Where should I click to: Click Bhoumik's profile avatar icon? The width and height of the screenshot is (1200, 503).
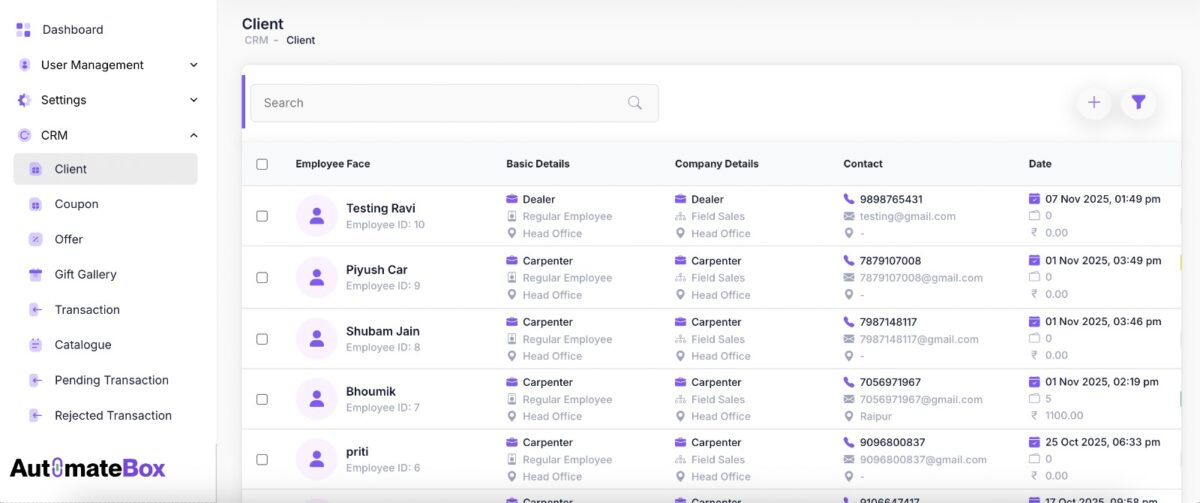(317, 399)
